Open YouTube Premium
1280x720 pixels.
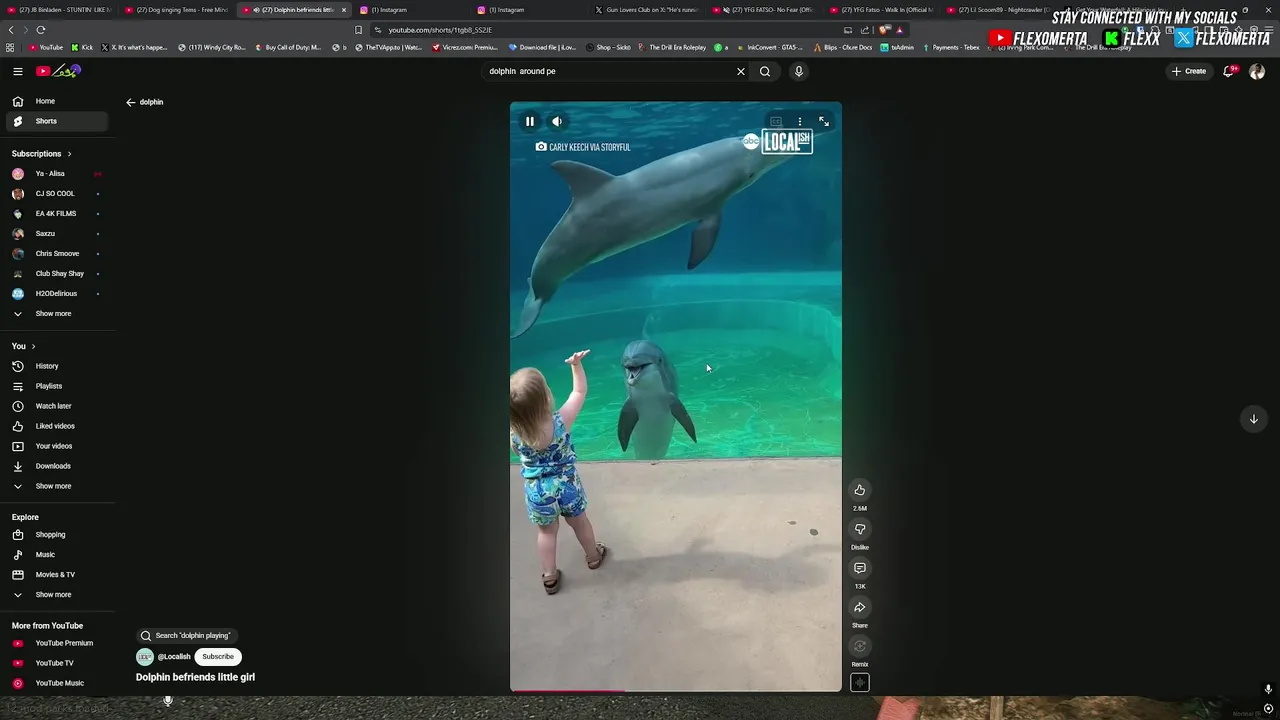pos(57,643)
